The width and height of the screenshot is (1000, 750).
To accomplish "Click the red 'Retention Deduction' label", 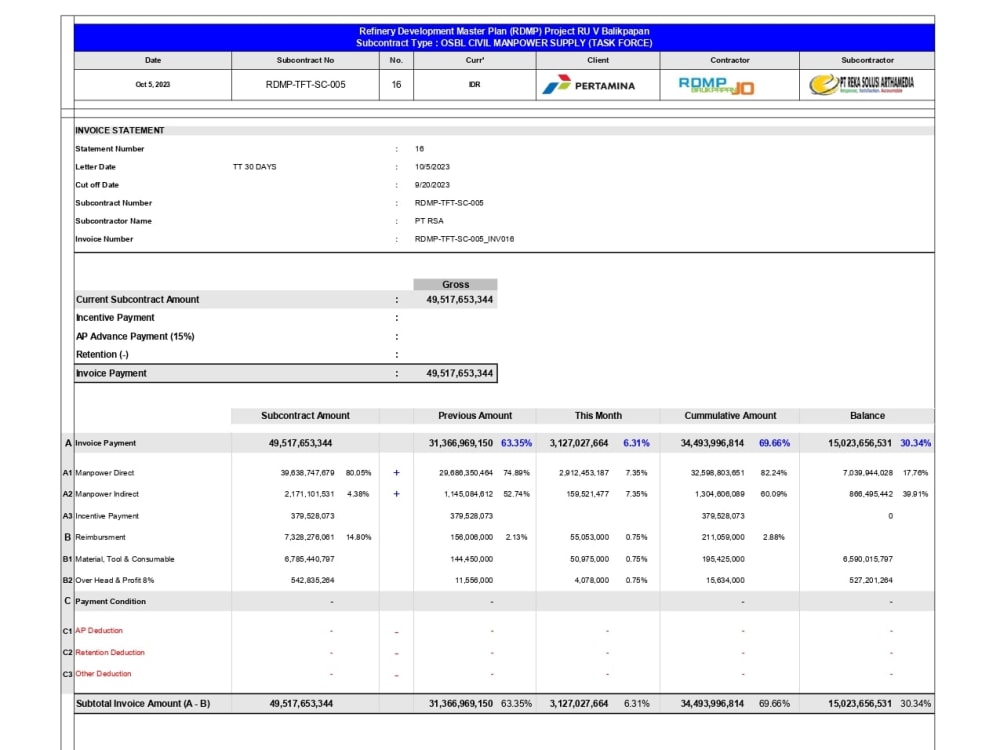I will pyautogui.click(x=110, y=652).
